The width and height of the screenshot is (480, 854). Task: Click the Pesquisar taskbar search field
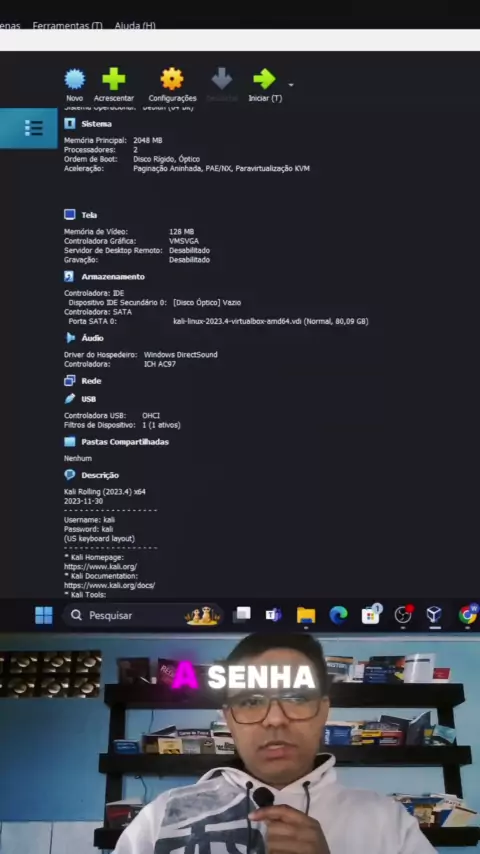click(x=143, y=615)
